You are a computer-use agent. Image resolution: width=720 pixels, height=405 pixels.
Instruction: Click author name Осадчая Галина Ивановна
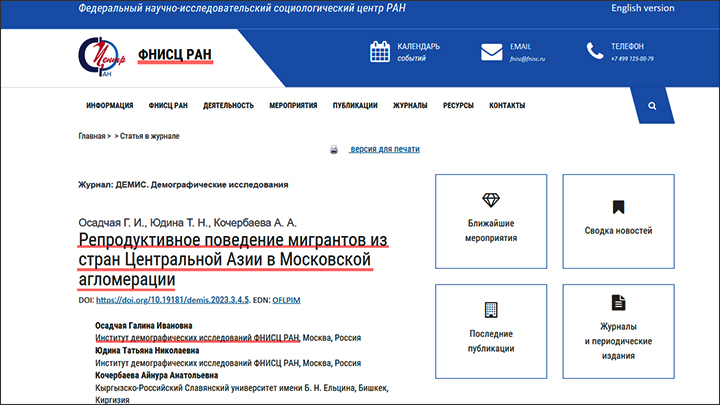(144, 326)
